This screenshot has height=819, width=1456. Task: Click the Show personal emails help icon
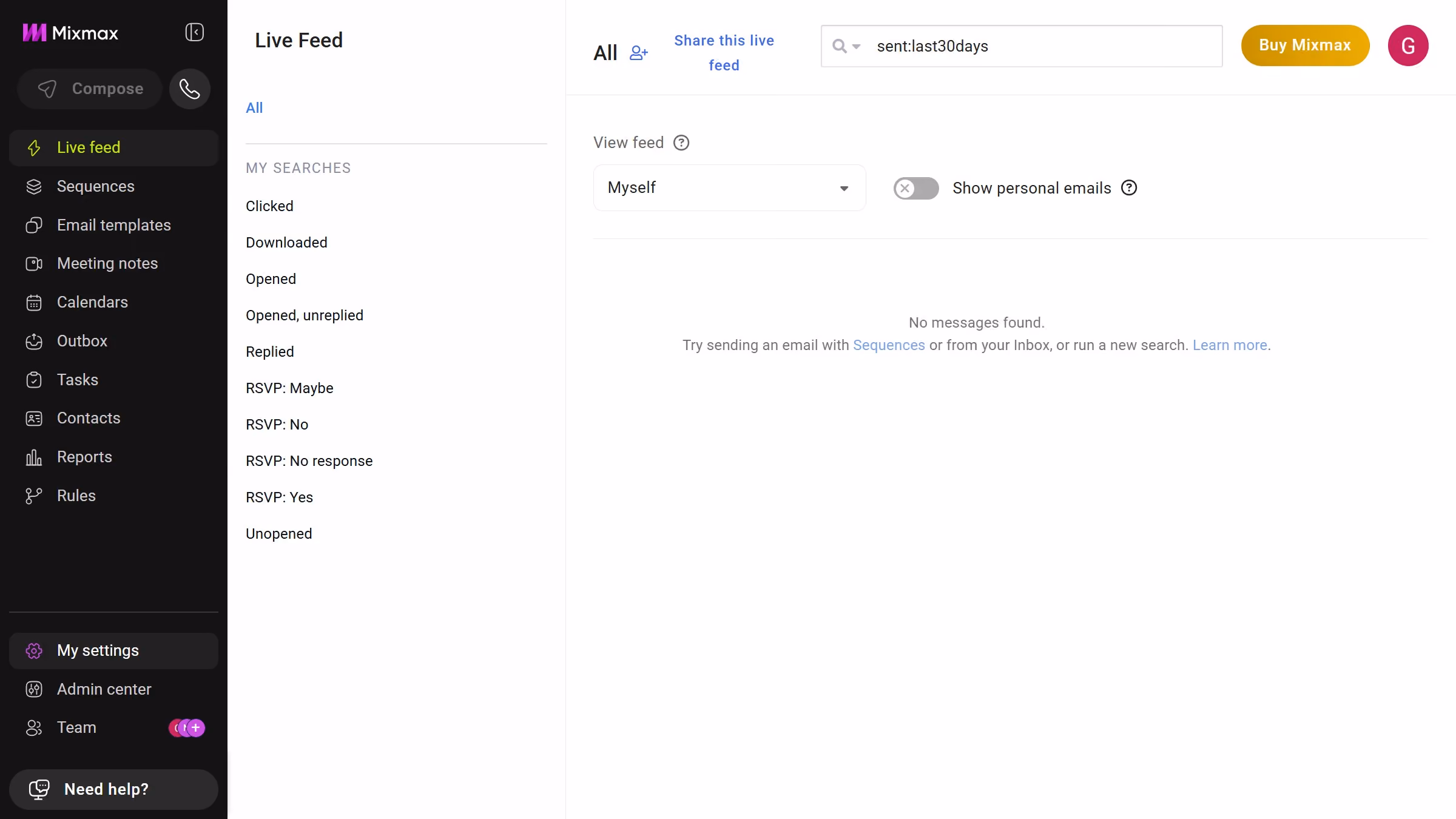(1129, 188)
